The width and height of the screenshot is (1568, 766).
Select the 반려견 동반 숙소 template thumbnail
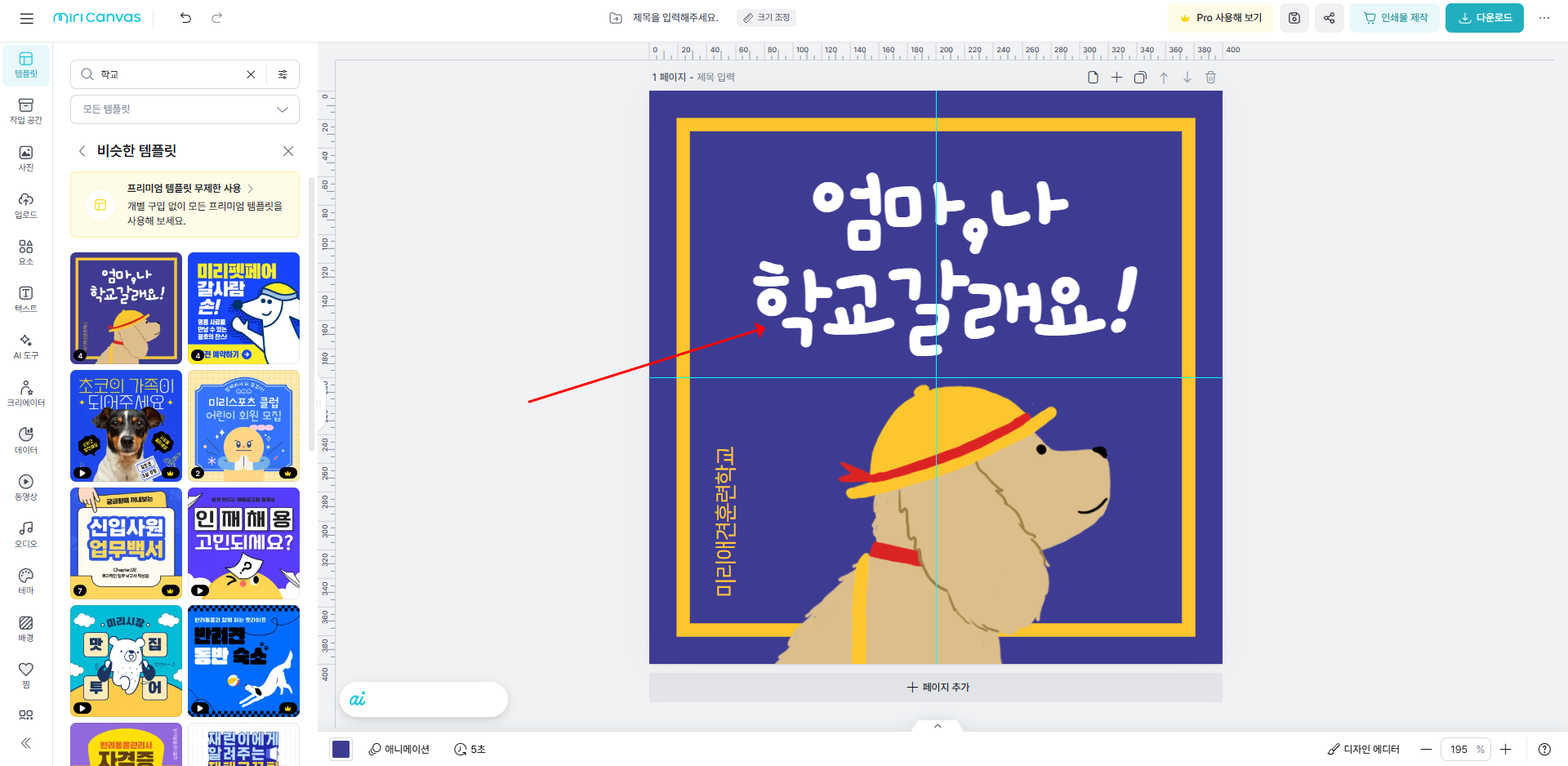point(243,661)
